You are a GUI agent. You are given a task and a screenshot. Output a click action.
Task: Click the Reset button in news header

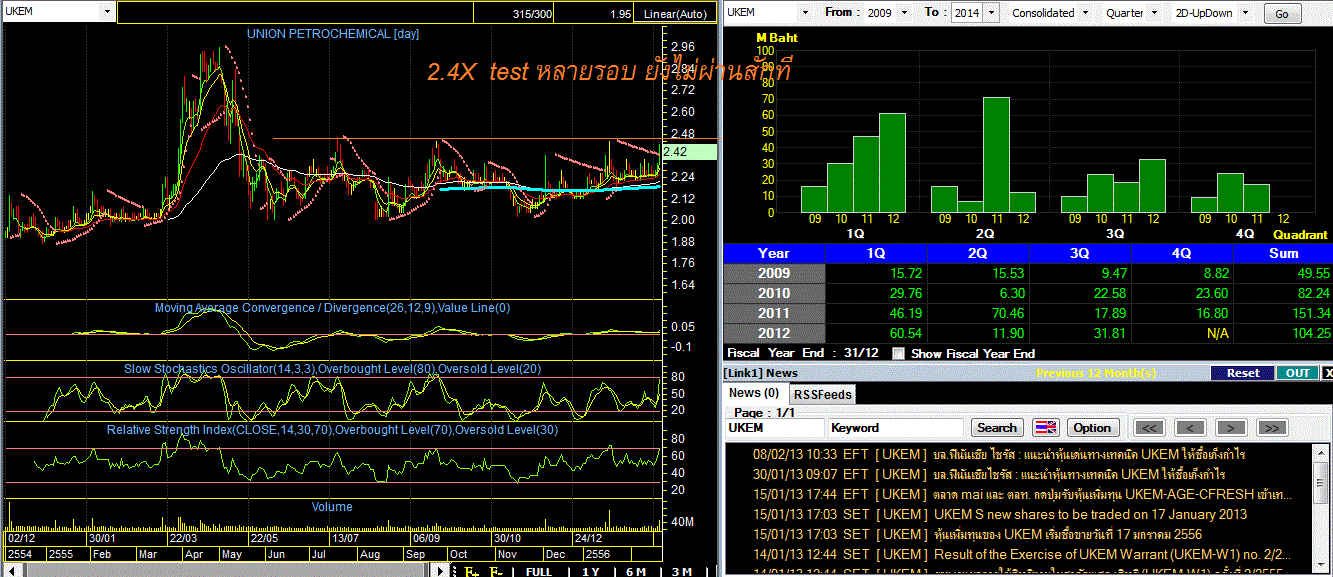1243,373
